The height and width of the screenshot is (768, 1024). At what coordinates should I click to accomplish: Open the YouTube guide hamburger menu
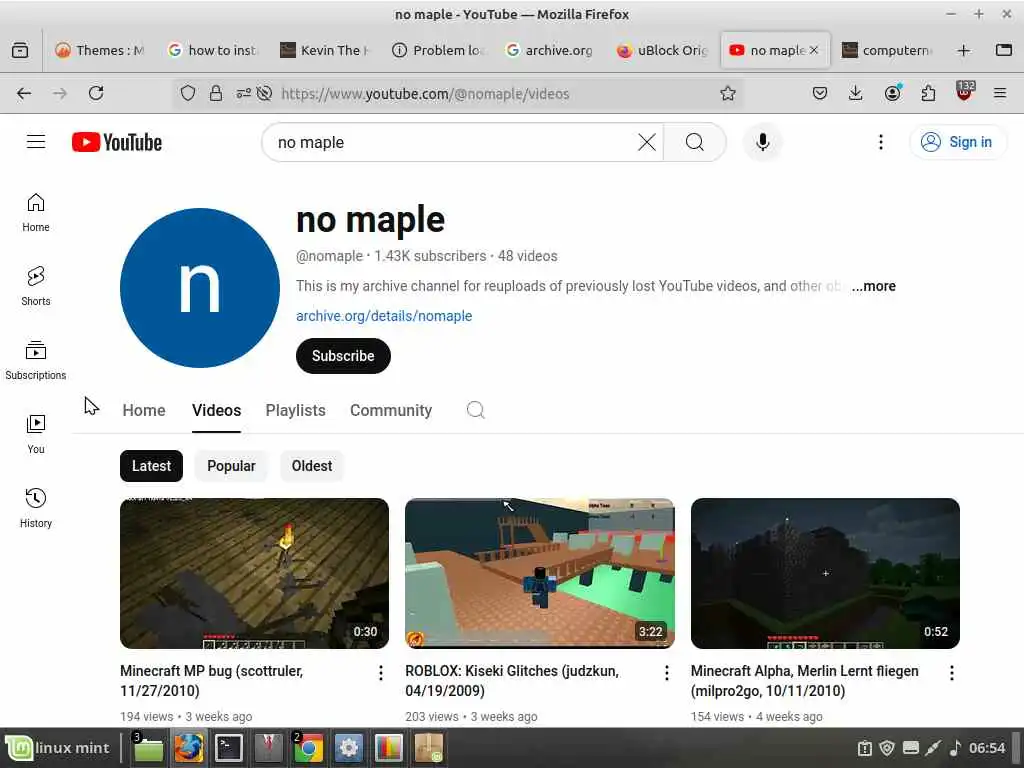(36, 142)
